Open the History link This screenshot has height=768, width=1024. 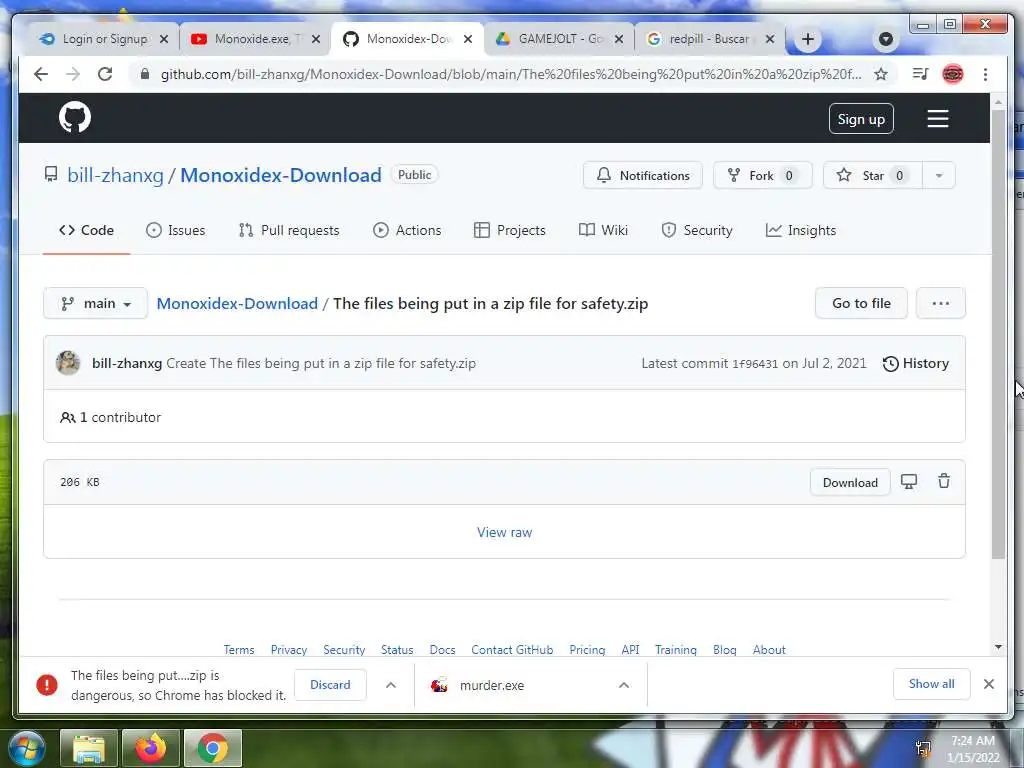pyautogui.click(x=916, y=364)
